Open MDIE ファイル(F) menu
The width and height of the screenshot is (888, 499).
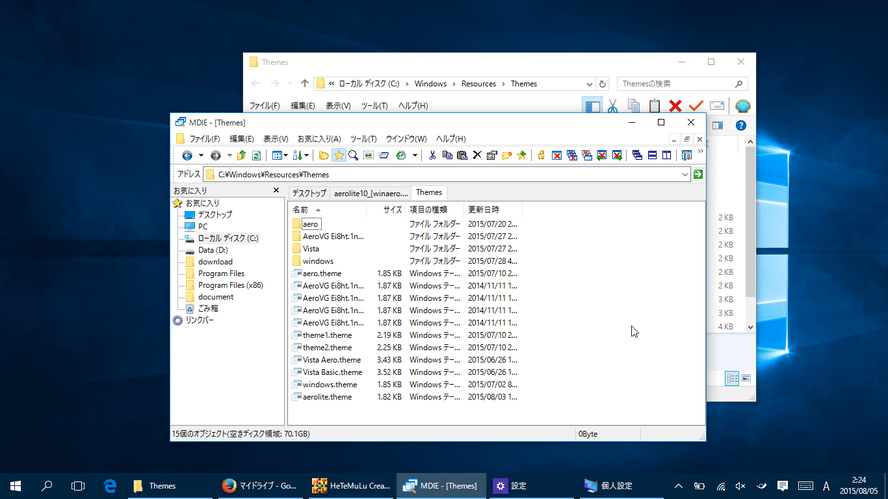pyautogui.click(x=204, y=139)
